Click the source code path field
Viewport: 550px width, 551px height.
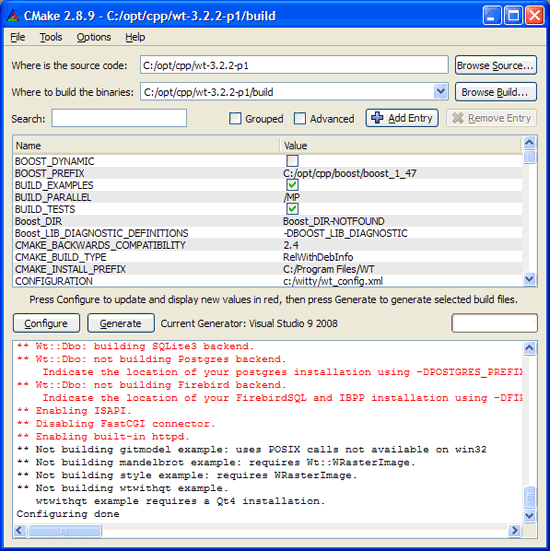pyautogui.click(x=294, y=65)
